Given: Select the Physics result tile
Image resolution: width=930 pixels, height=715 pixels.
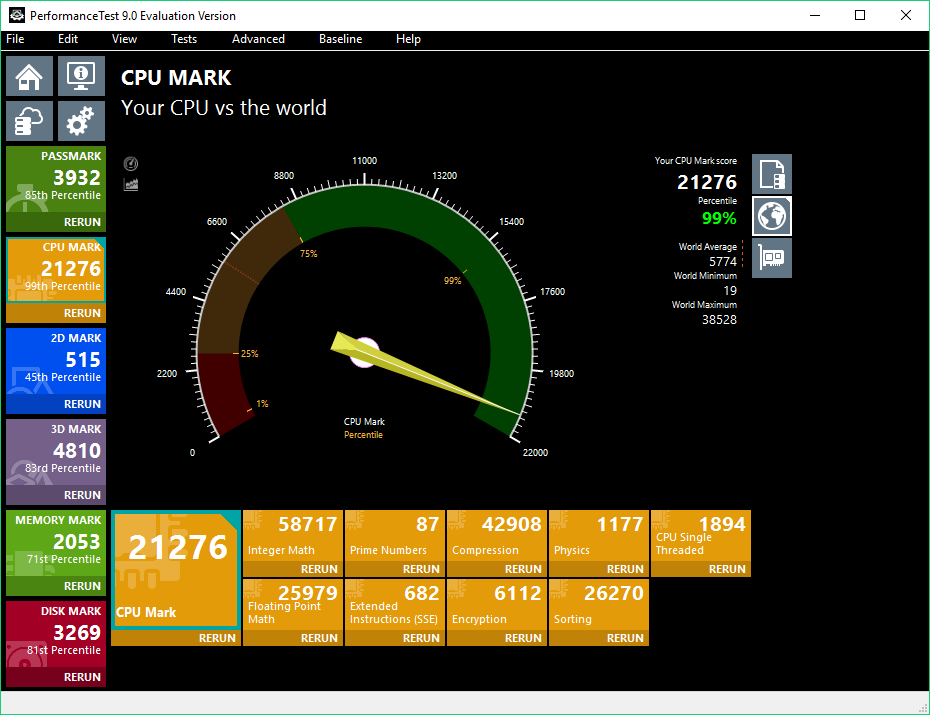Looking at the screenshot, I should [599, 535].
